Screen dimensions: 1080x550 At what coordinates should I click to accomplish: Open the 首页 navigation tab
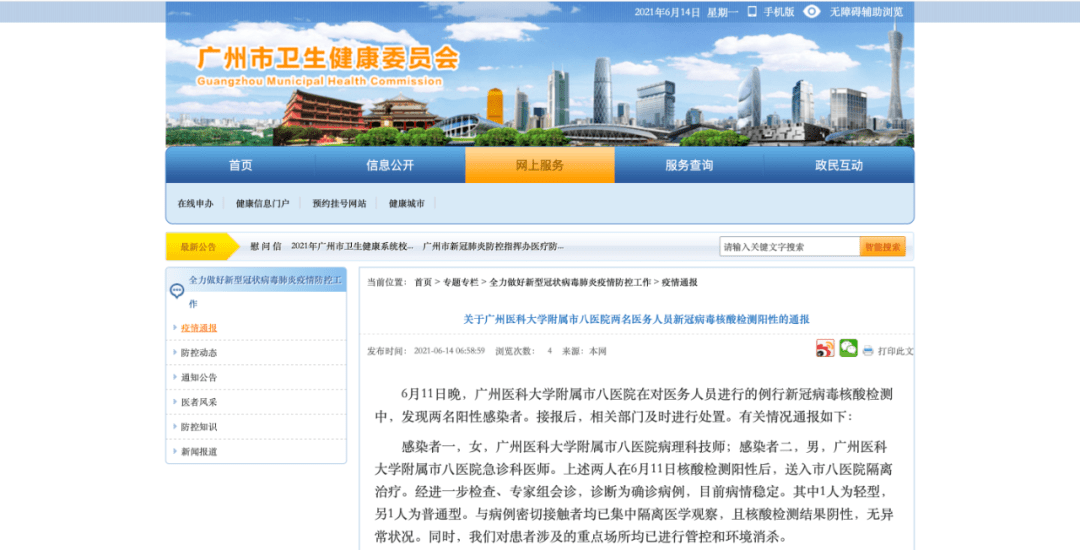(x=240, y=166)
